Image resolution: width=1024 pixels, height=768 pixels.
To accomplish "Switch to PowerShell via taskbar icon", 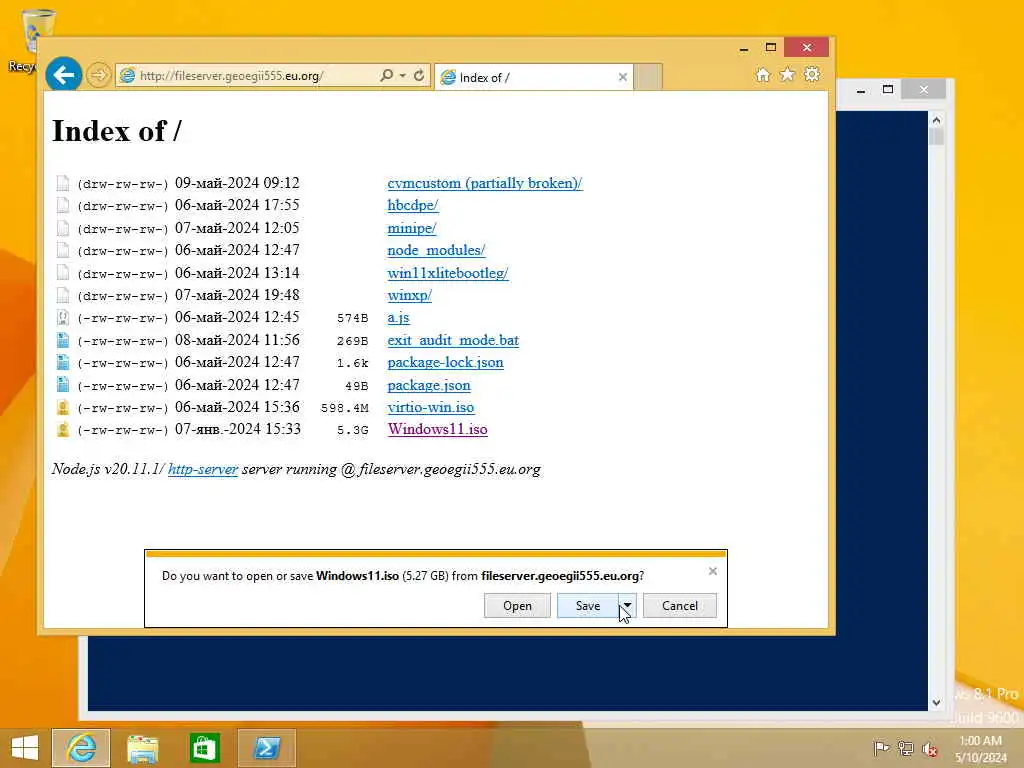I will click(266, 748).
